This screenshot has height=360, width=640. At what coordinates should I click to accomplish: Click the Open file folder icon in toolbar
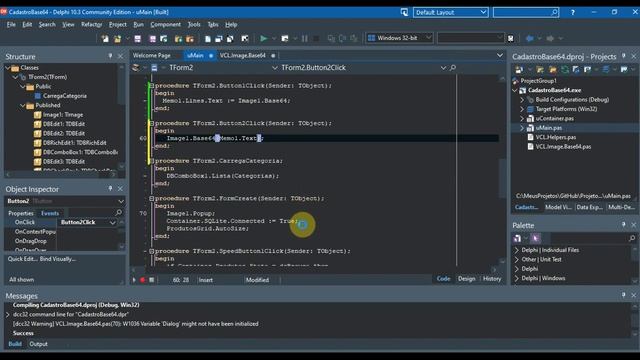(118, 38)
